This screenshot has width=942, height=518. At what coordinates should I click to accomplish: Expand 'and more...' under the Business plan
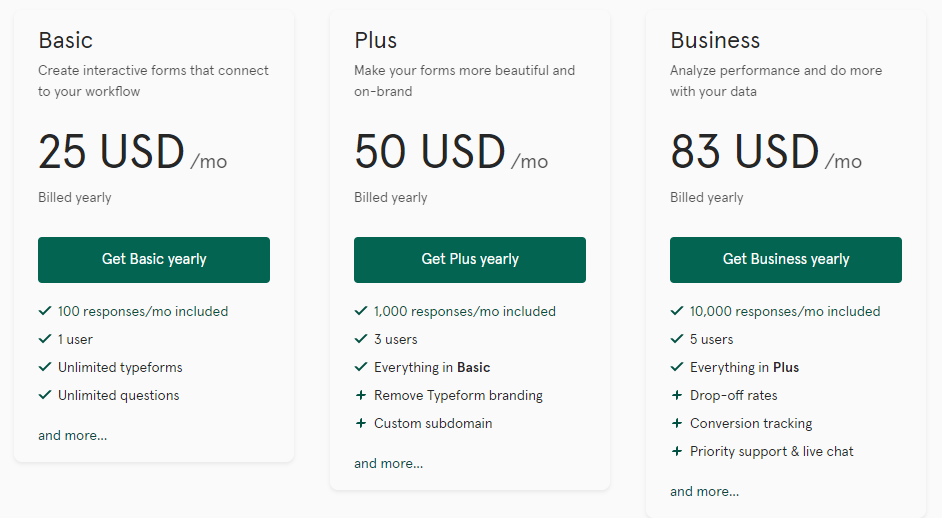coord(705,491)
